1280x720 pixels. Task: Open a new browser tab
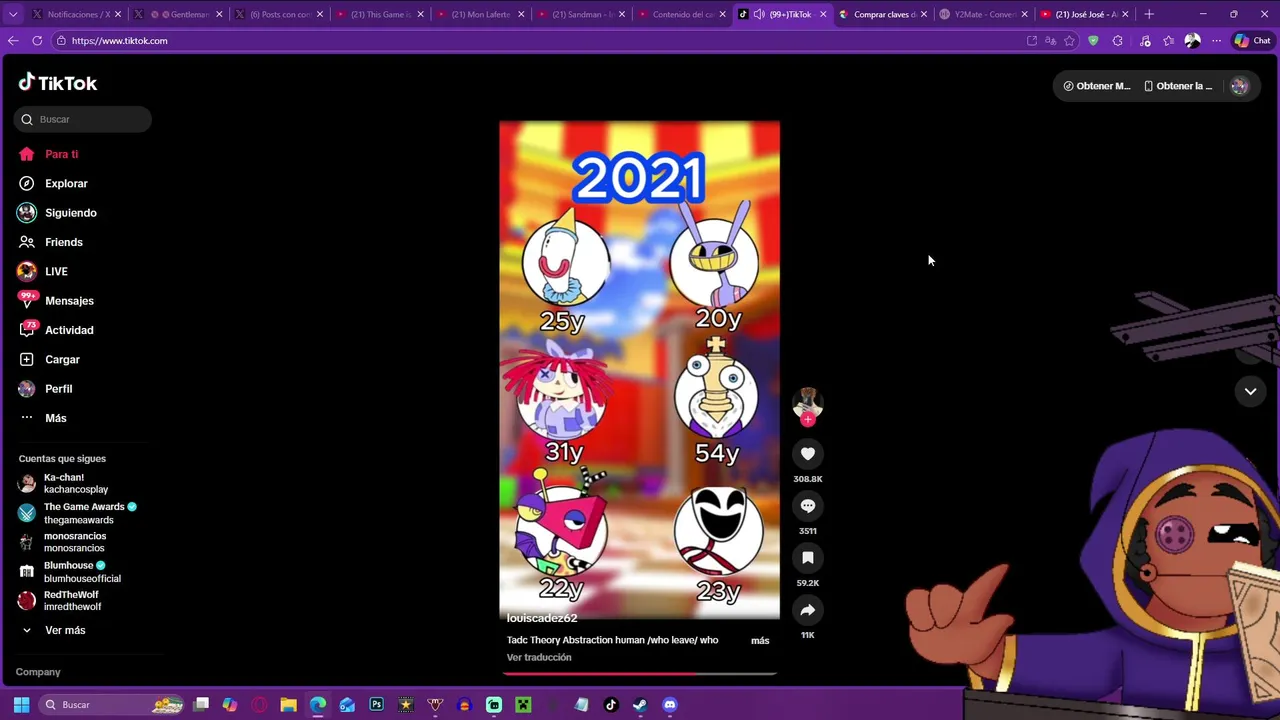1149,14
